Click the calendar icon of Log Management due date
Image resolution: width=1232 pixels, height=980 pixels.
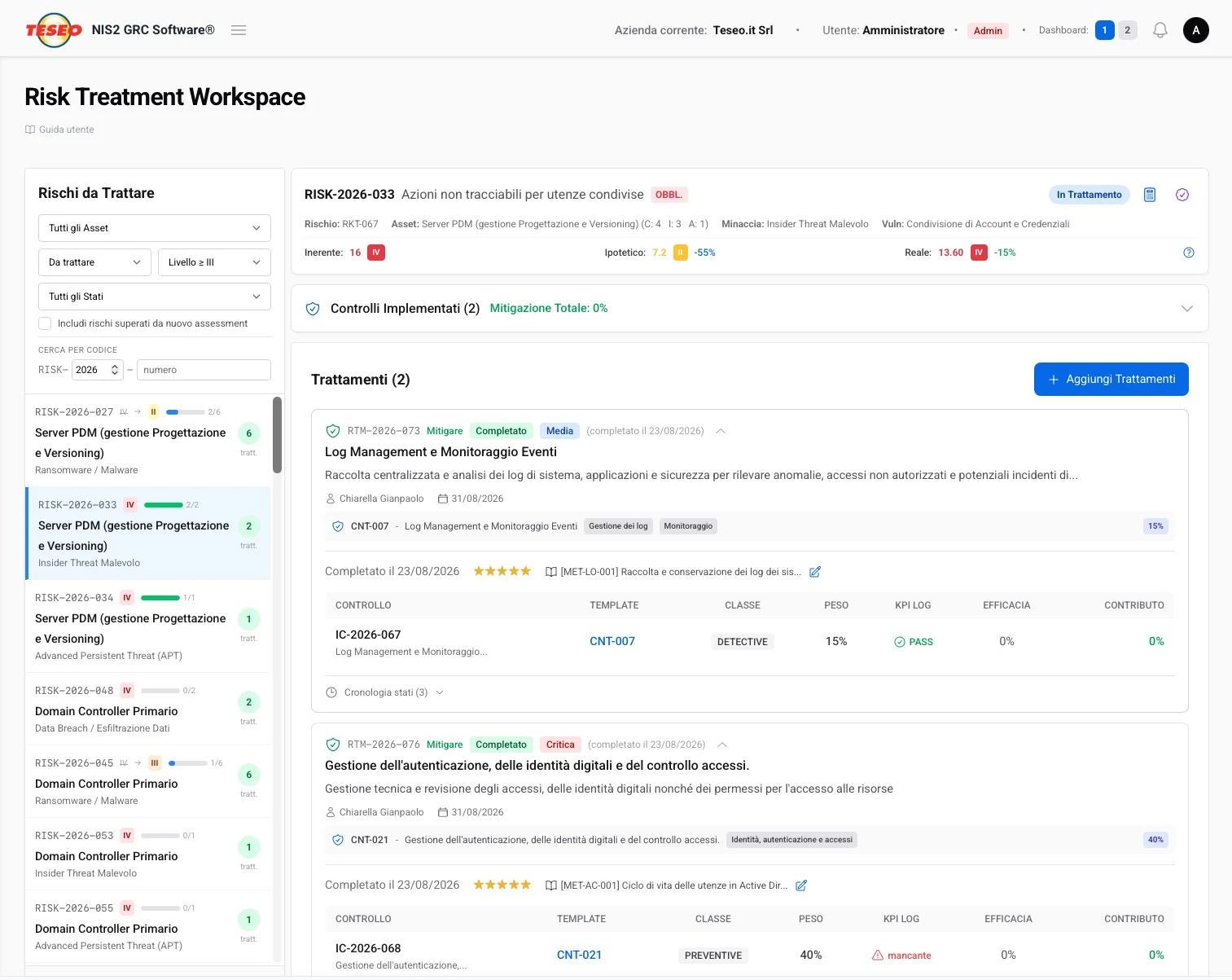pos(443,499)
